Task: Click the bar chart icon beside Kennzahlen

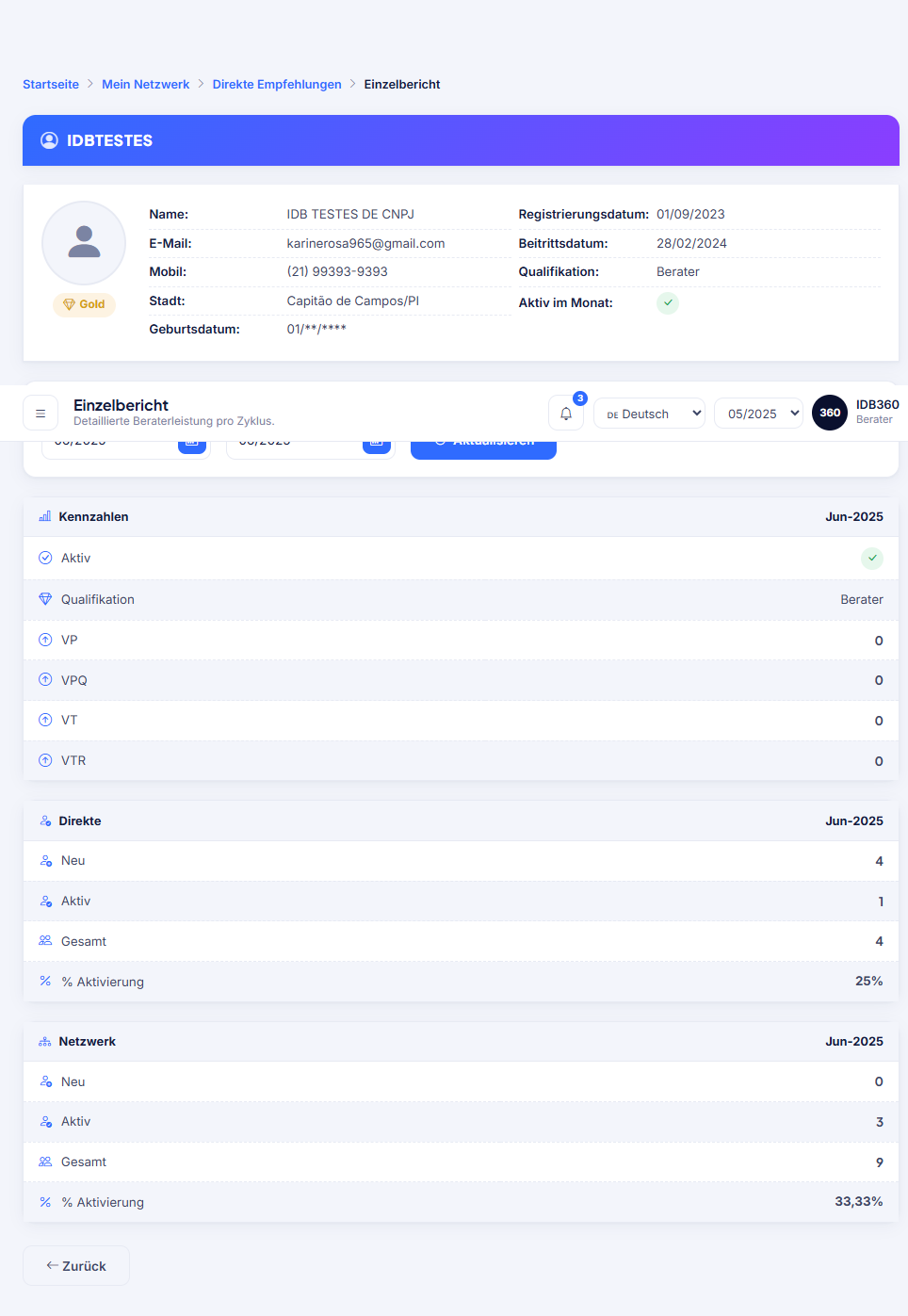Action: [x=45, y=516]
